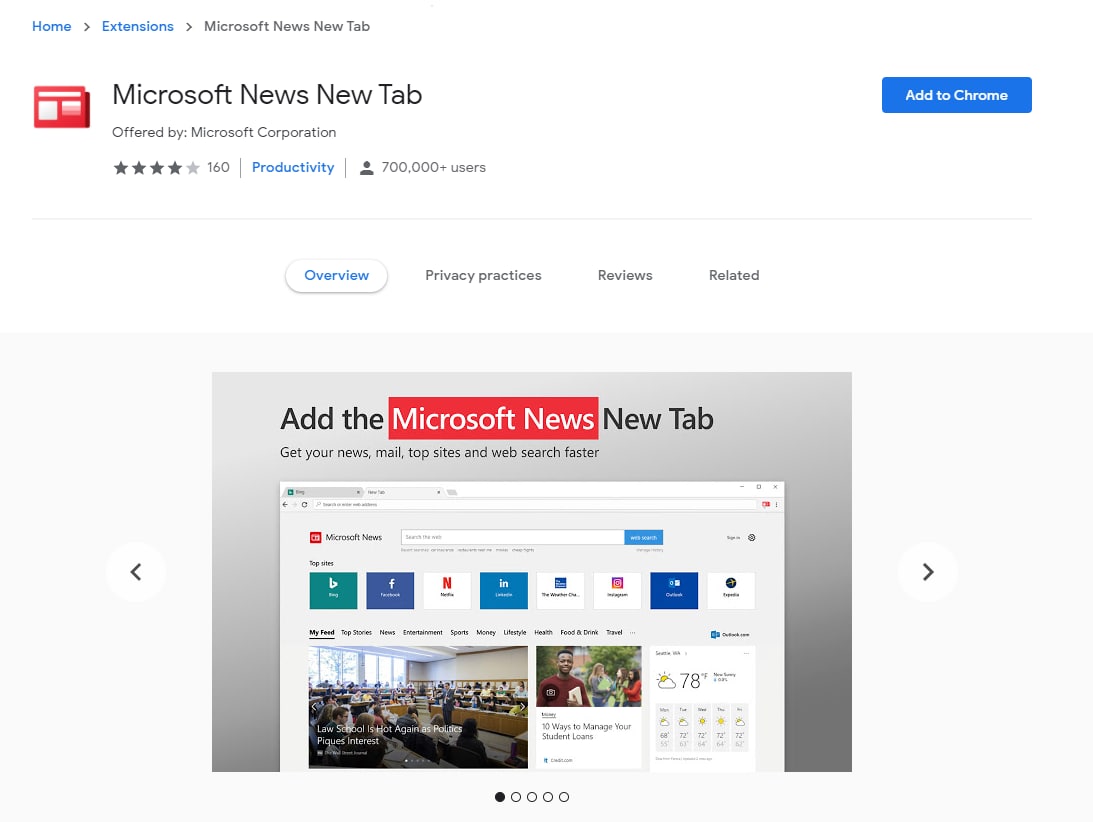Click the Money tab in the screenshot
Image resolution: width=1093 pixels, height=822 pixels.
(x=486, y=633)
